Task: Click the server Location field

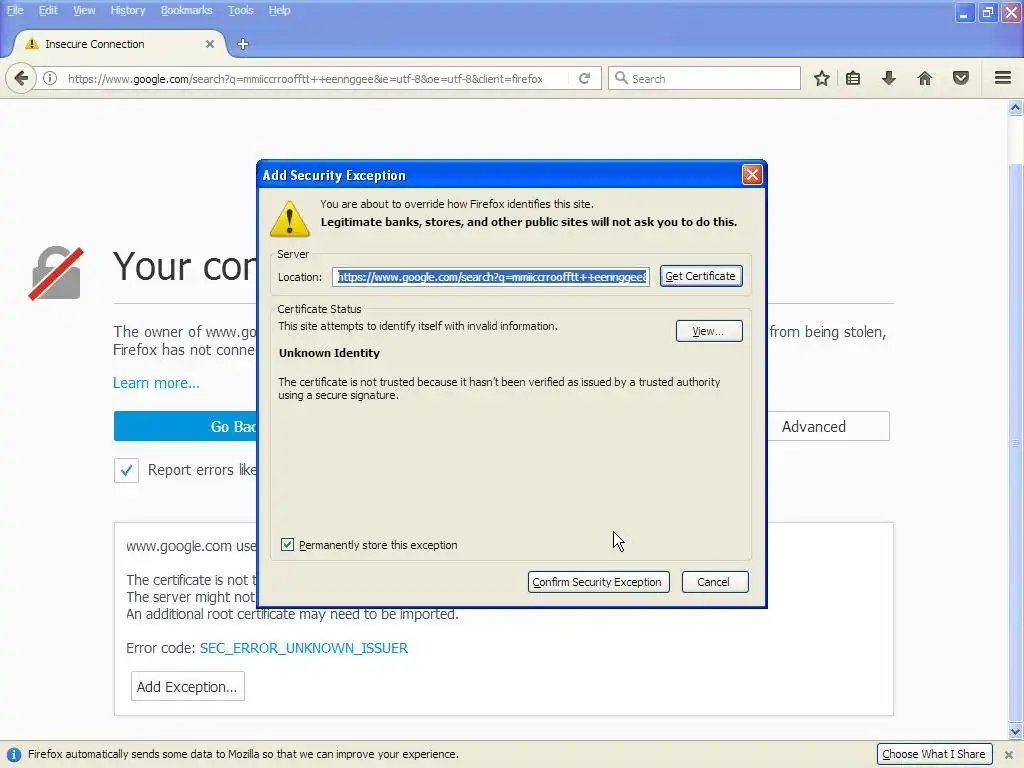Action: click(x=490, y=277)
